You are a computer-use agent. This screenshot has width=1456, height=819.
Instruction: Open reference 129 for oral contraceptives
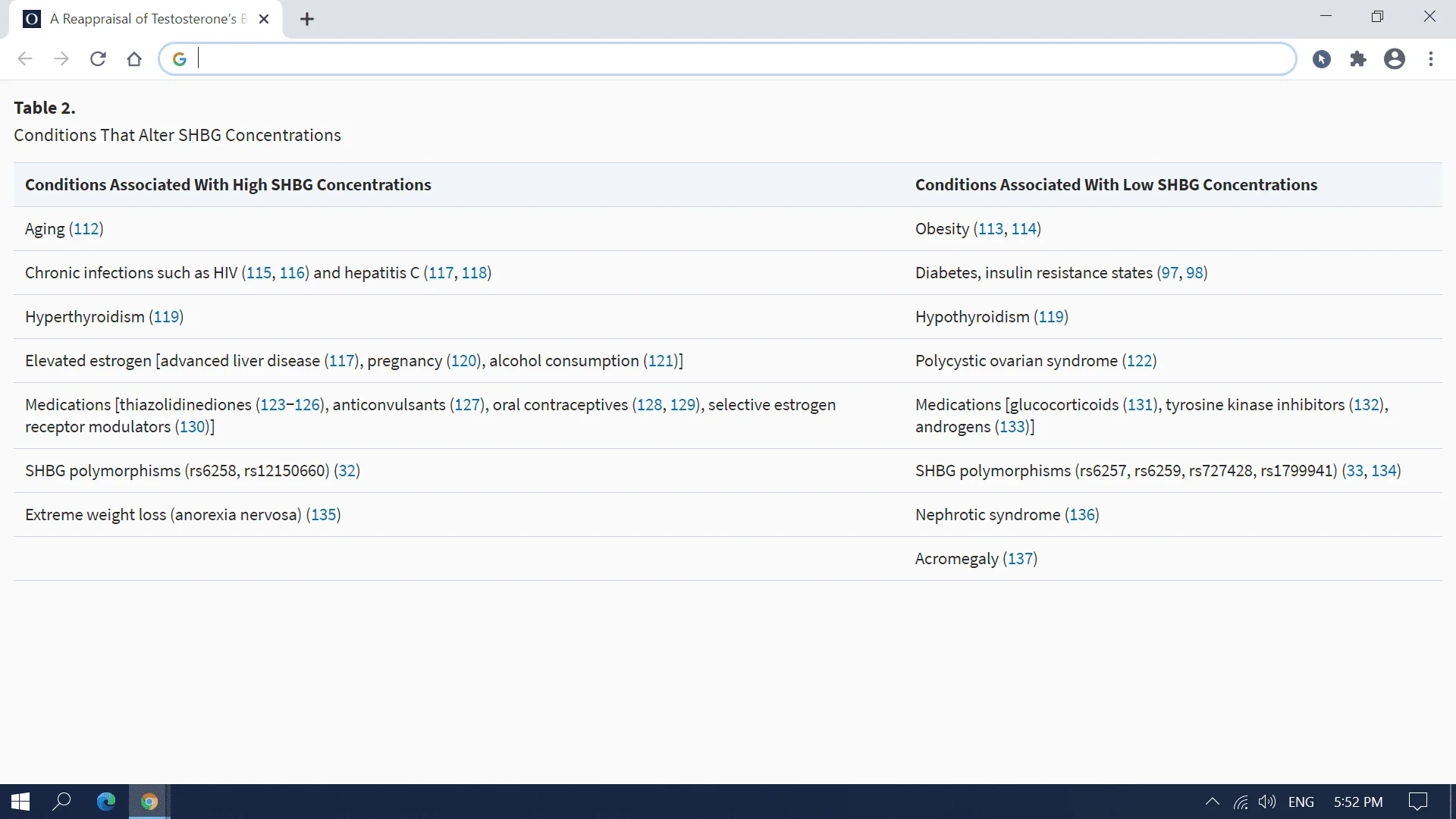(x=682, y=405)
